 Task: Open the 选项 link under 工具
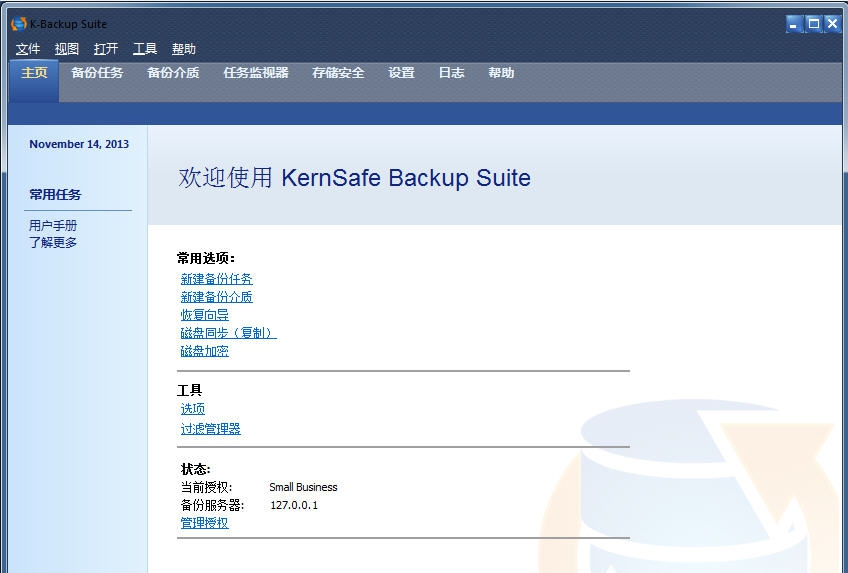pyautogui.click(x=193, y=409)
